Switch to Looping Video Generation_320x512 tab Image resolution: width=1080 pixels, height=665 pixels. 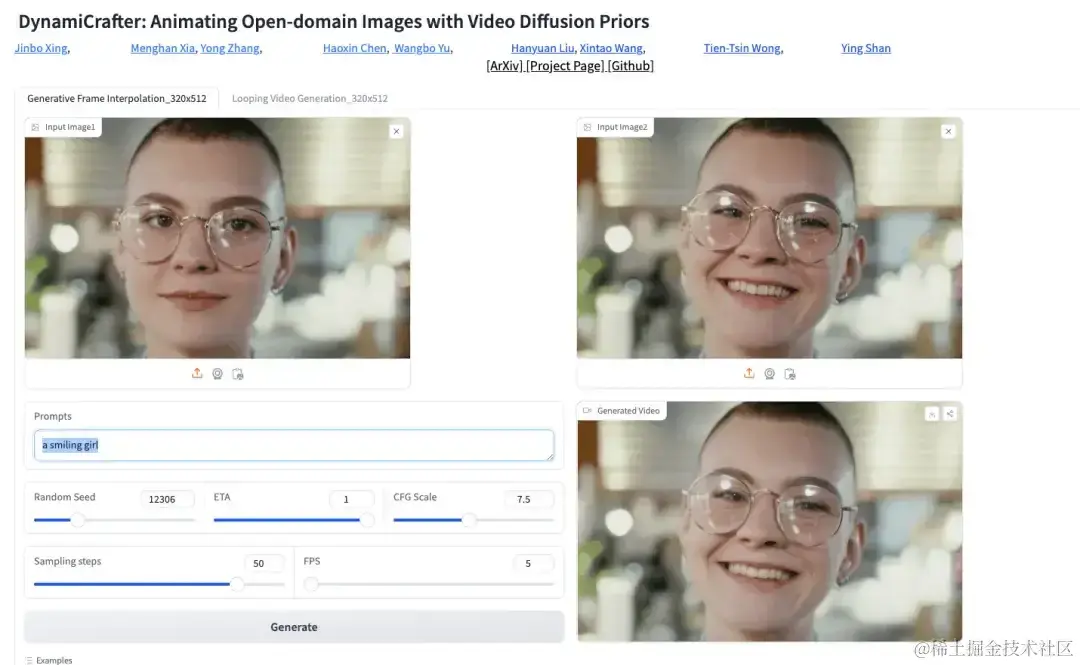[x=310, y=99]
